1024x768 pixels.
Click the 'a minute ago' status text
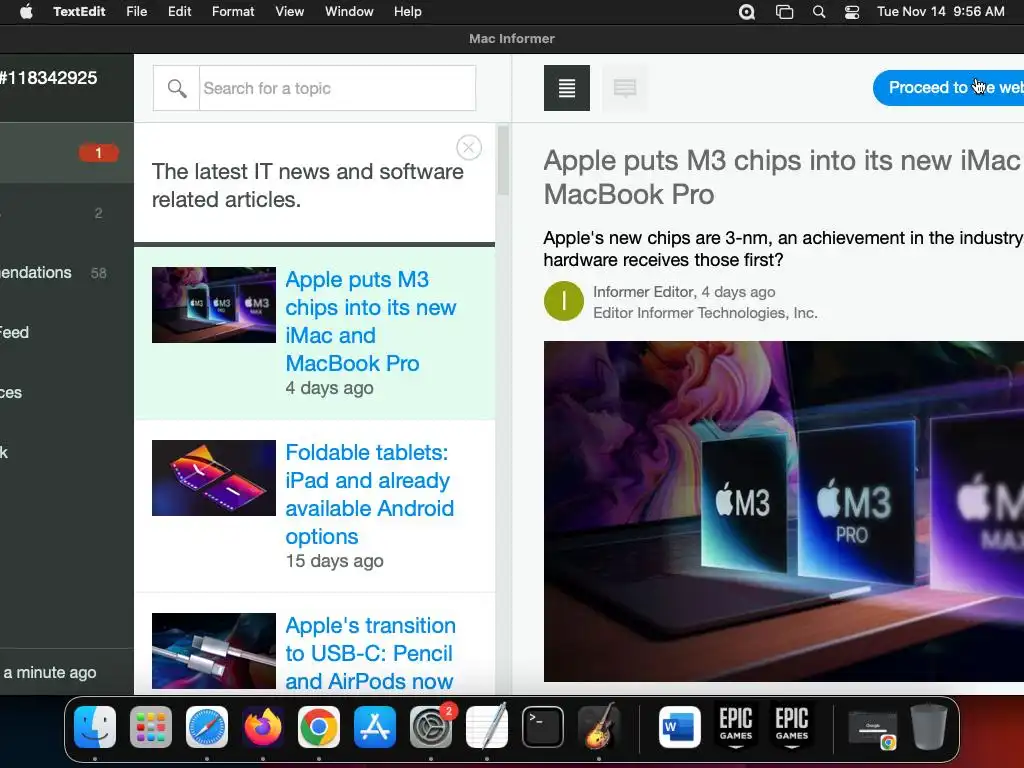[x=50, y=672]
